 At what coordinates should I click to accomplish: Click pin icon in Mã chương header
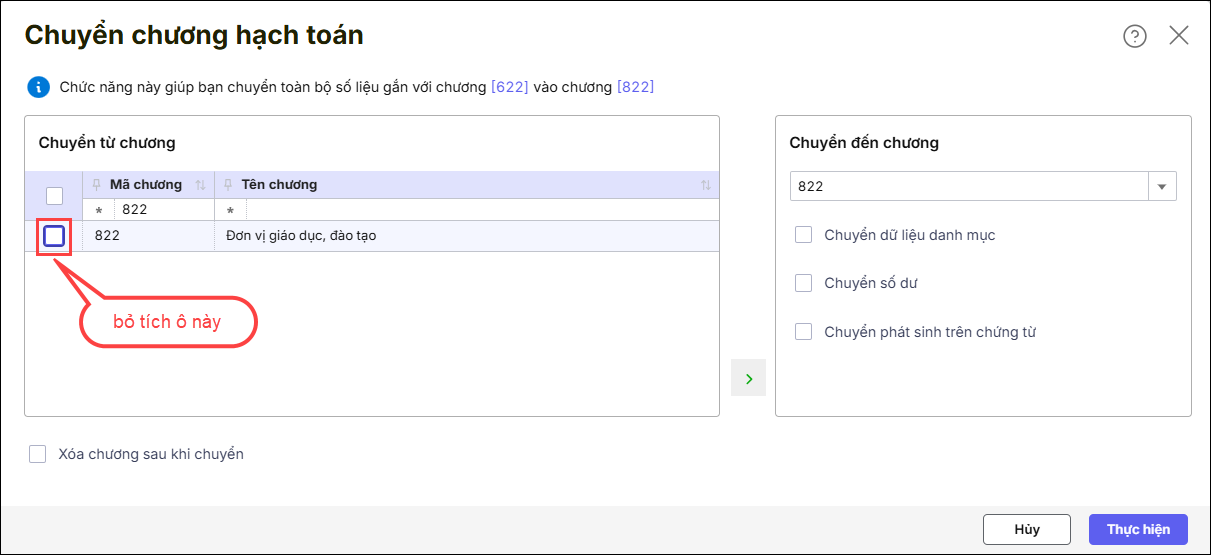point(97,185)
